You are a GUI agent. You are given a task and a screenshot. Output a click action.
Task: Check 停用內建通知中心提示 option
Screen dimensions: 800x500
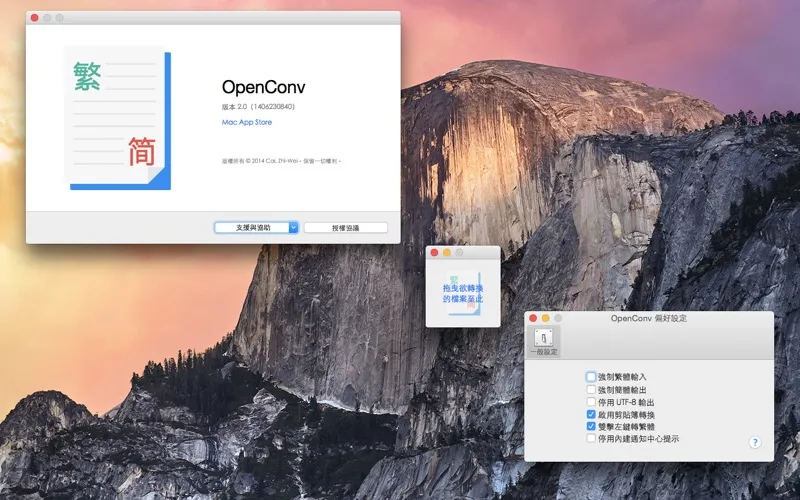[x=591, y=438]
